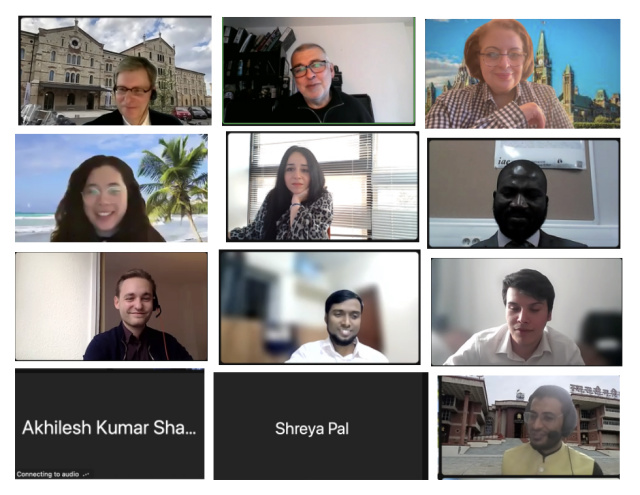
Task: Open the tile of the woman in the checkered shirt
Action: (x=522, y=73)
